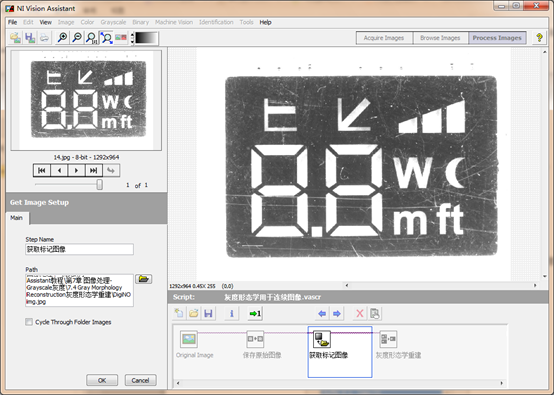Click the OK button
554x395 pixels.
pyautogui.click(x=102, y=380)
